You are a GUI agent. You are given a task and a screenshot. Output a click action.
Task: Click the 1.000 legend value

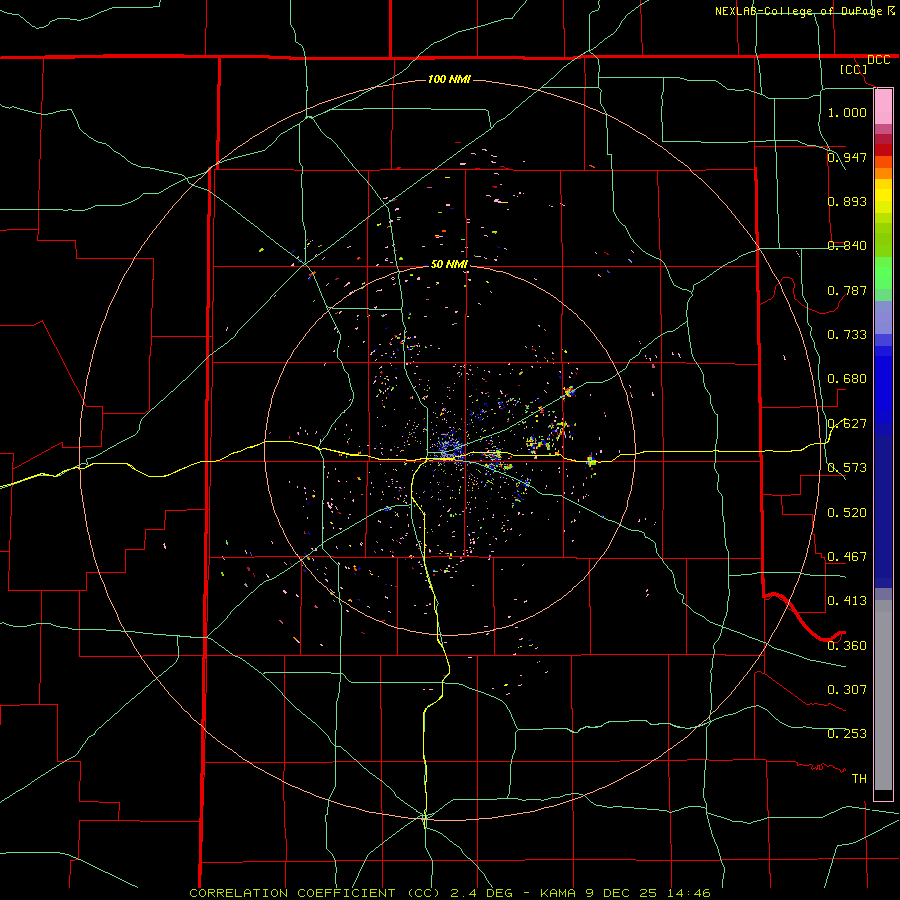[x=847, y=112]
